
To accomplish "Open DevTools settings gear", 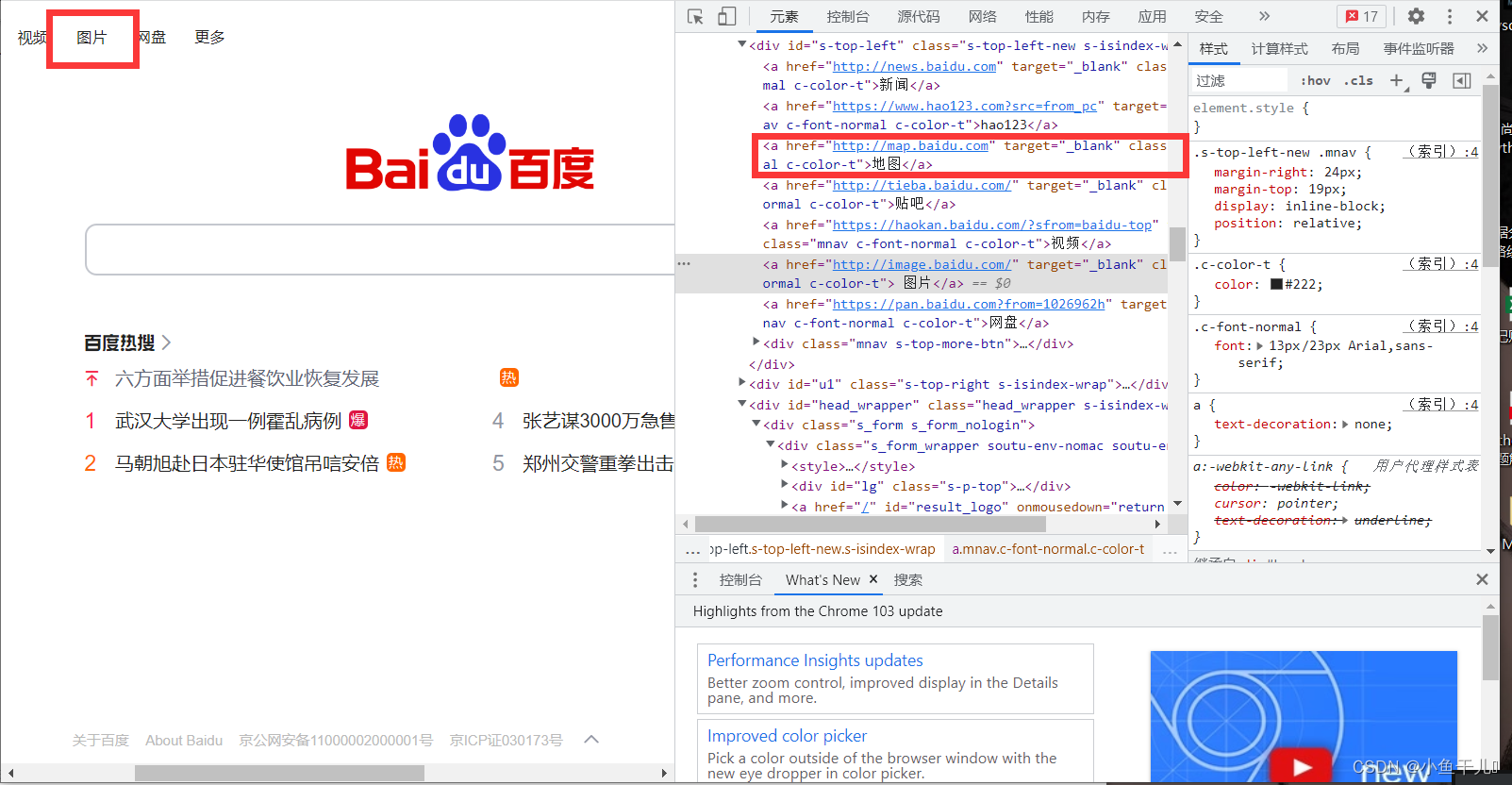I will point(1416,16).
